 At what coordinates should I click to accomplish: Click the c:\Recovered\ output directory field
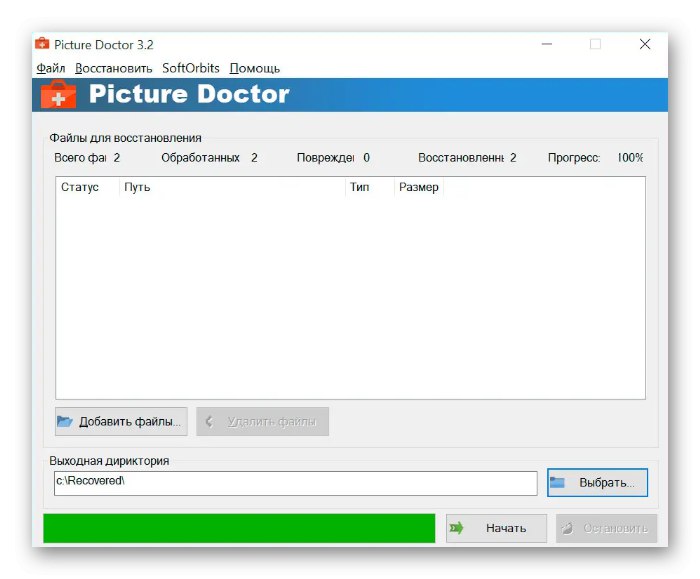(x=296, y=483)
